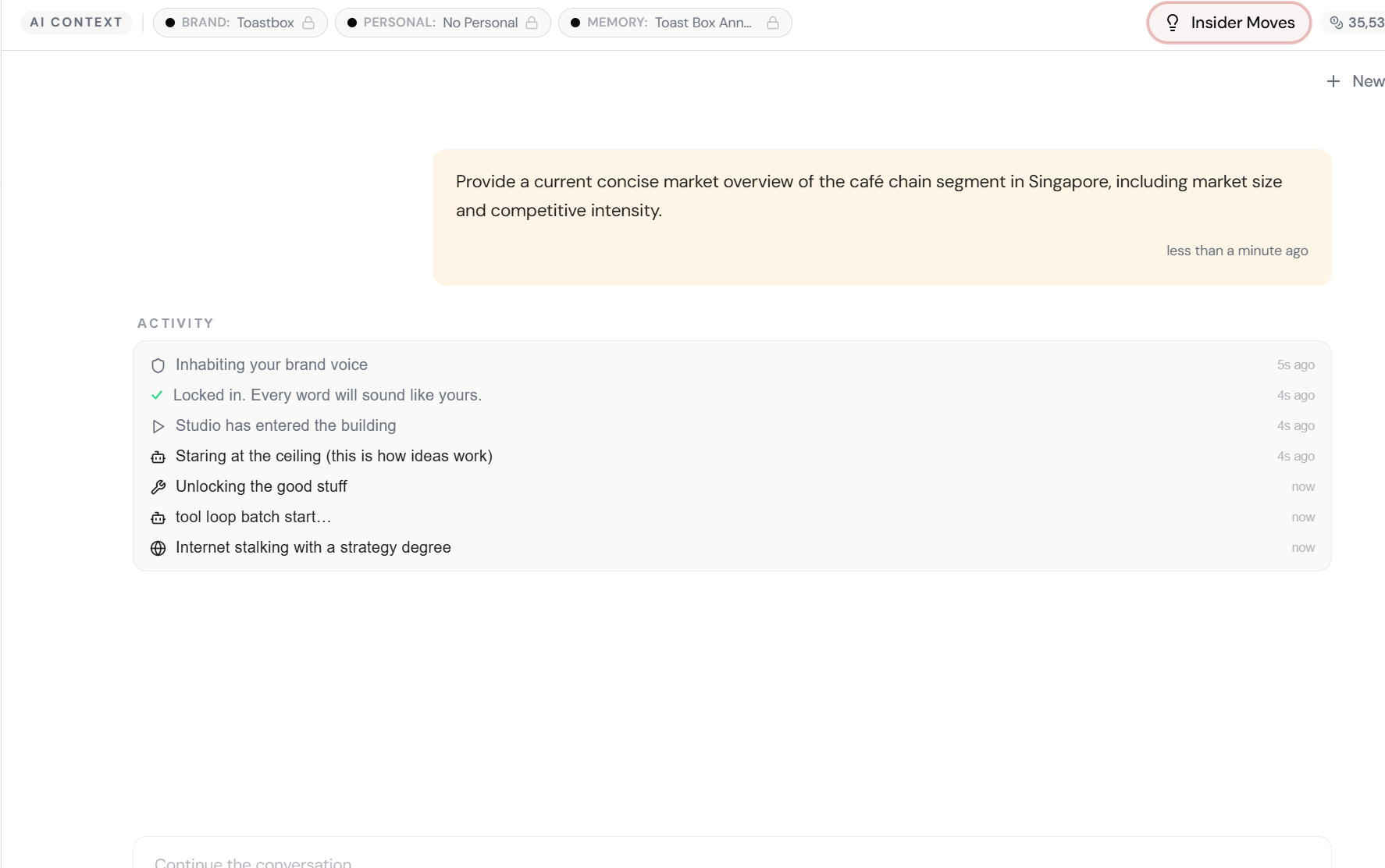Click the play icon next to 'Studio has entered the building'
Image resolution: width=1385 pixels, height=868 pixels.
[x=158, y=426]
